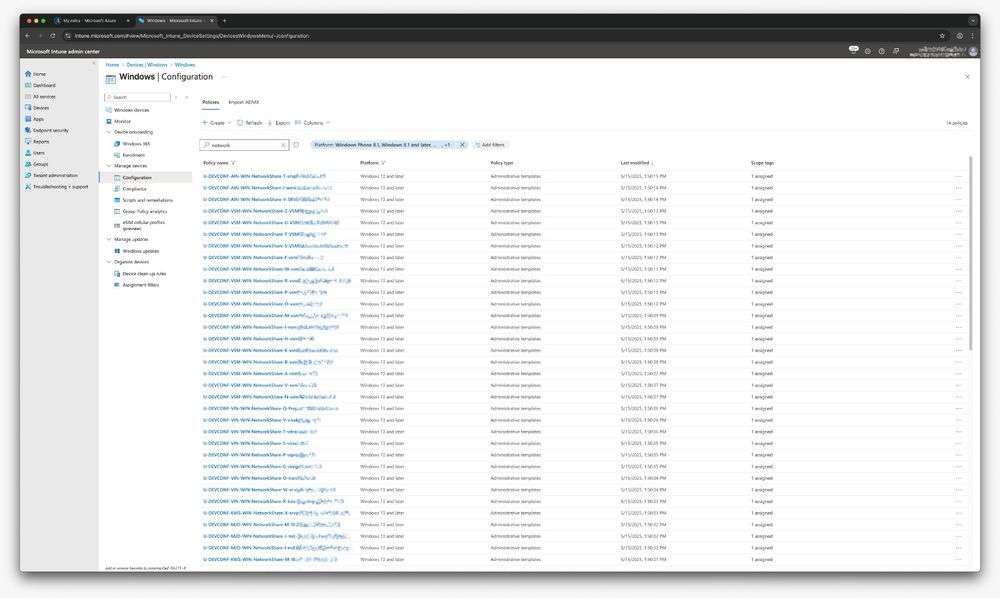The image size is (1000, 598).
Task: Open All services in the left navigation
Action: point(40,97)
